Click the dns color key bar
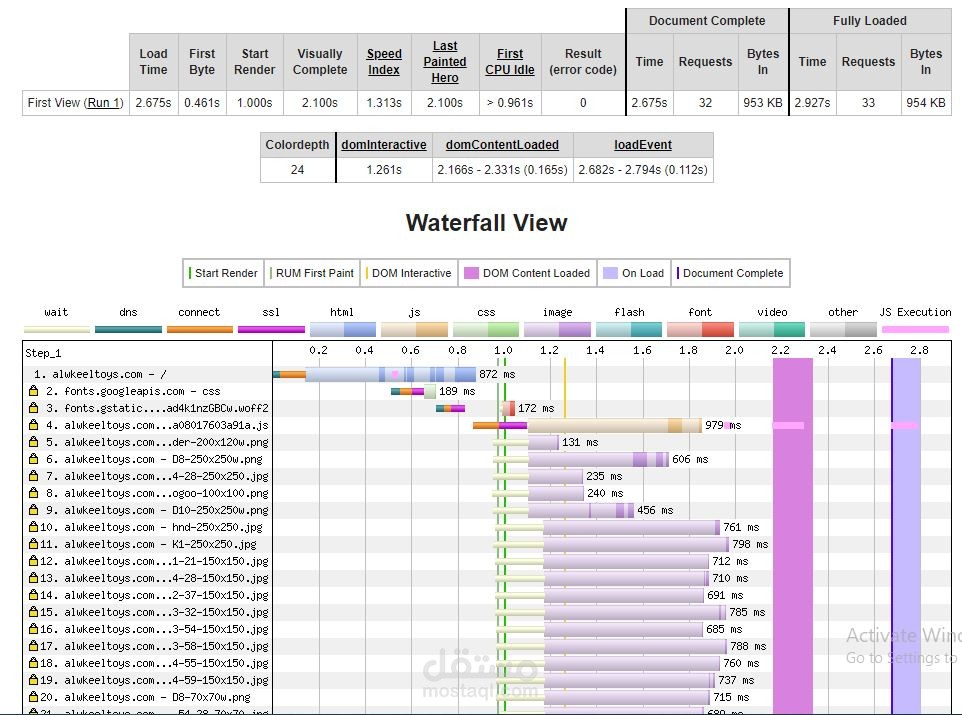 tap(128, 330)
